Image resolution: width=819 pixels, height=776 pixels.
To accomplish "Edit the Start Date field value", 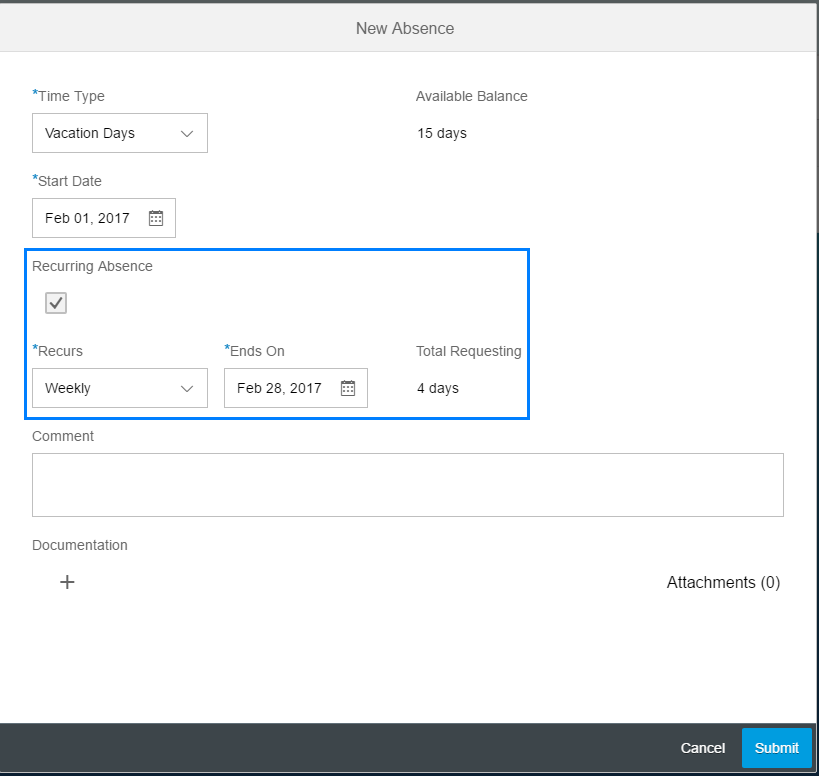I will coord(103,218).
